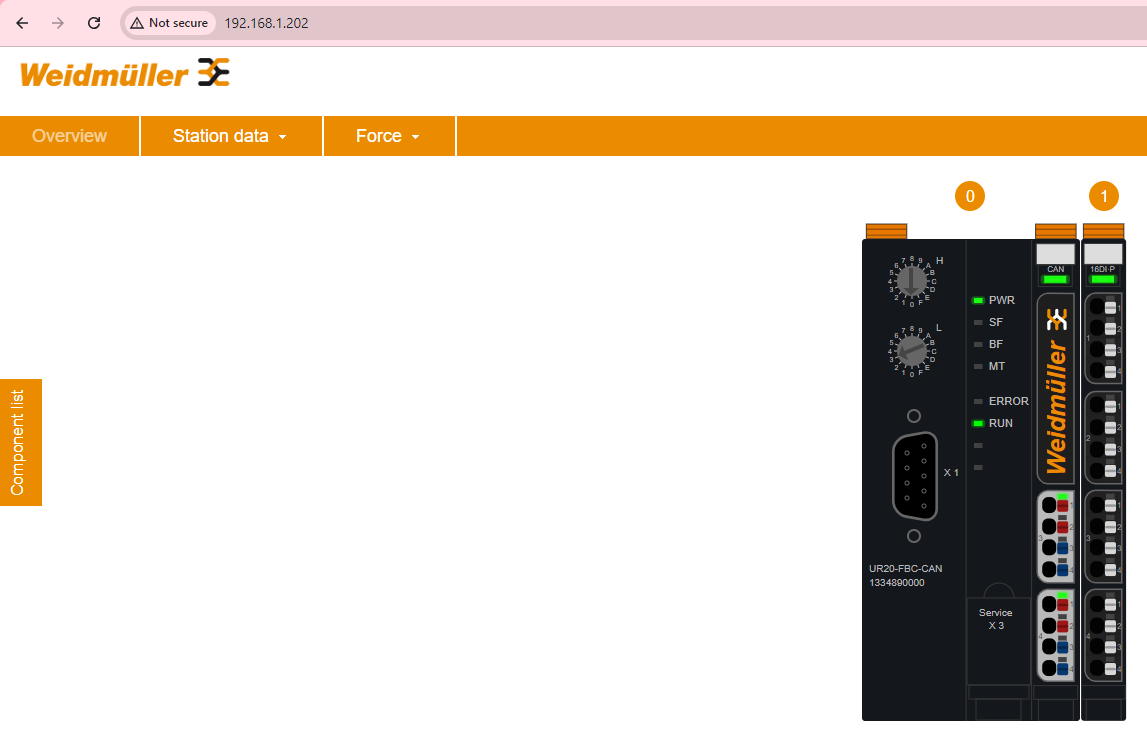Expand the Force dropdown menu
1147x731 pixels.
[x=388, y=136]
